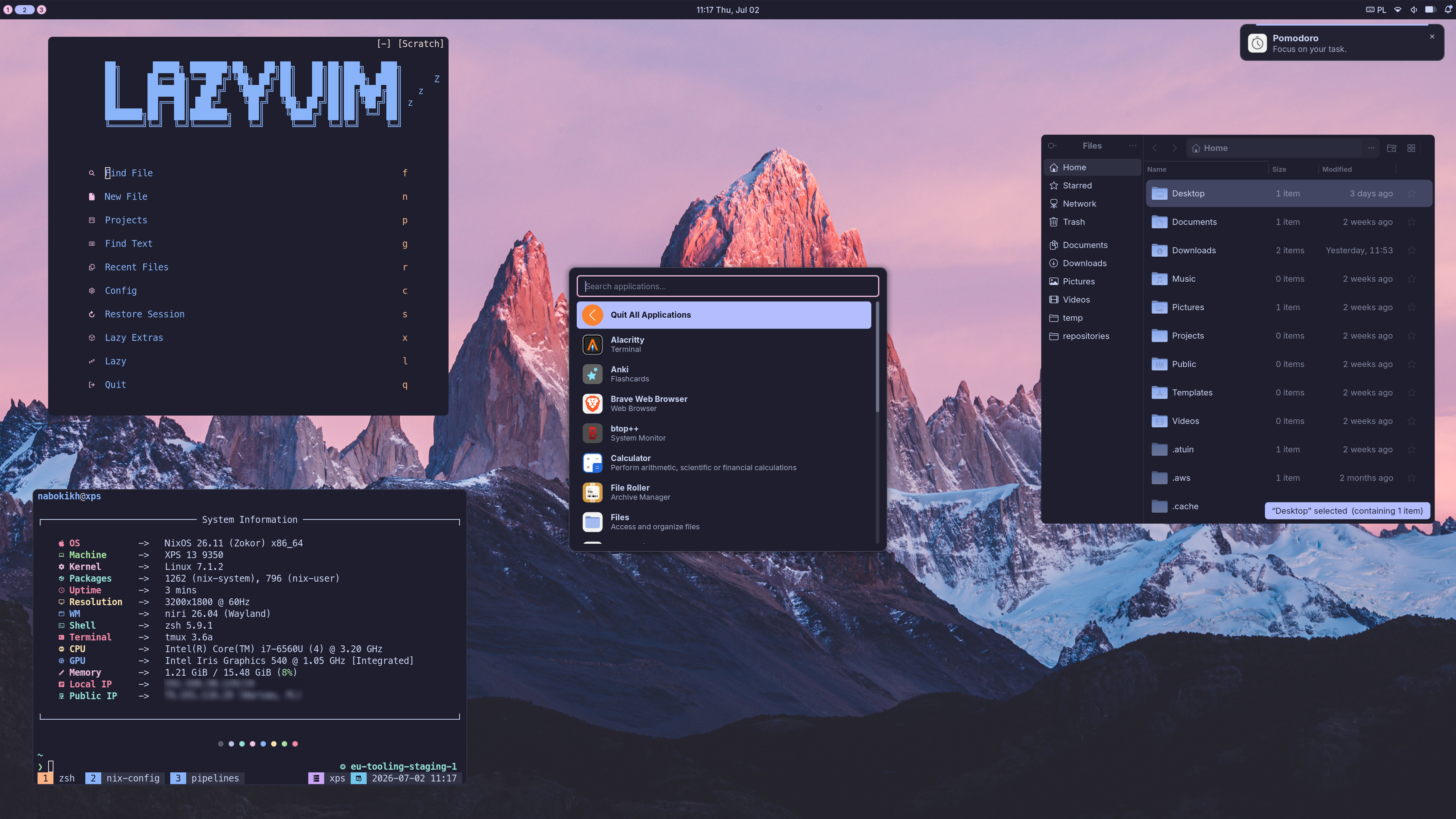Toggle the star on the Projects folder row
Image resolution: width=1456 pixels, height=819 pixels.
(1412, 336)
